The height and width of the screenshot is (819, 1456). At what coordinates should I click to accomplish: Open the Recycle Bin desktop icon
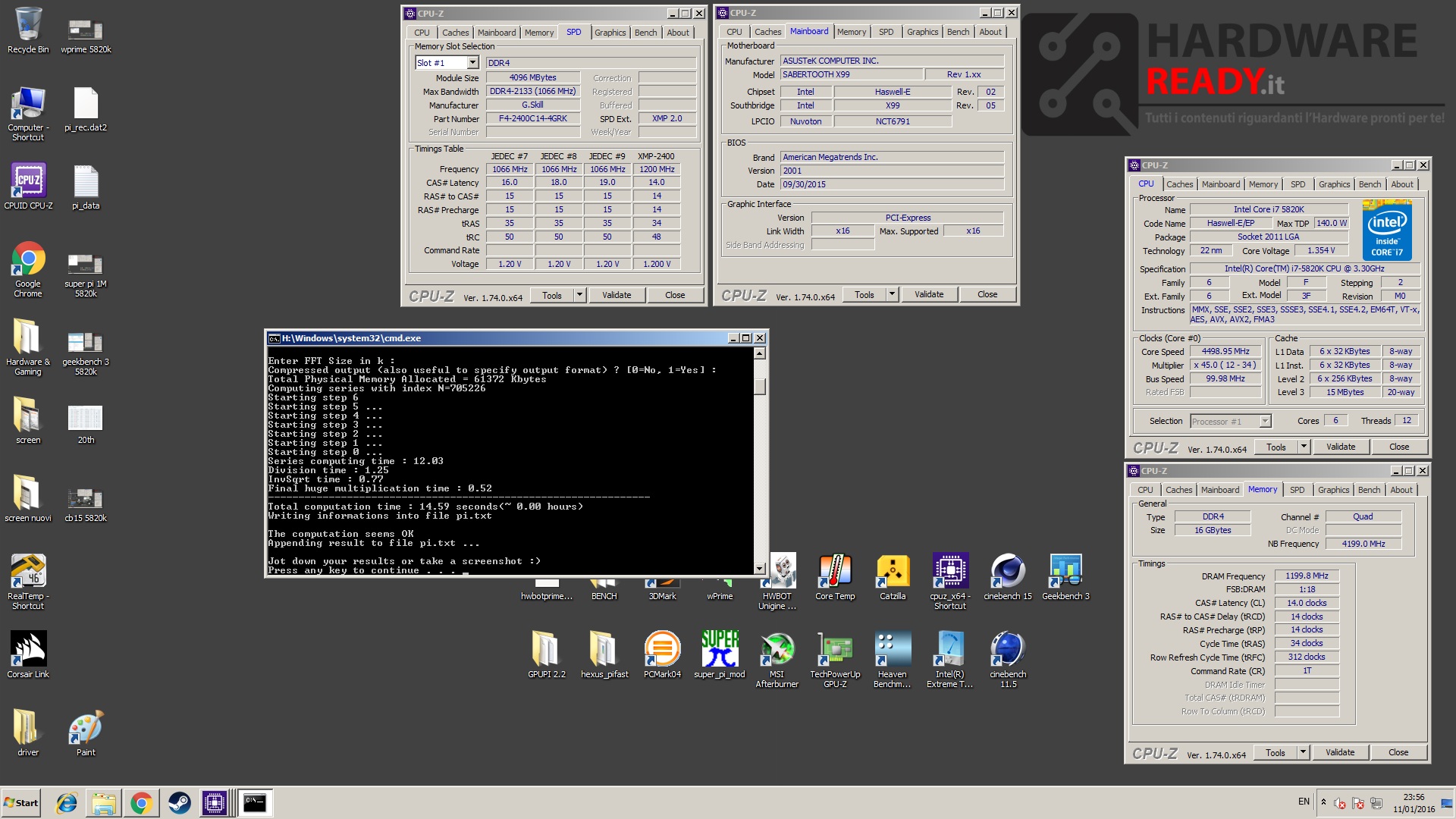coord(28,30)
